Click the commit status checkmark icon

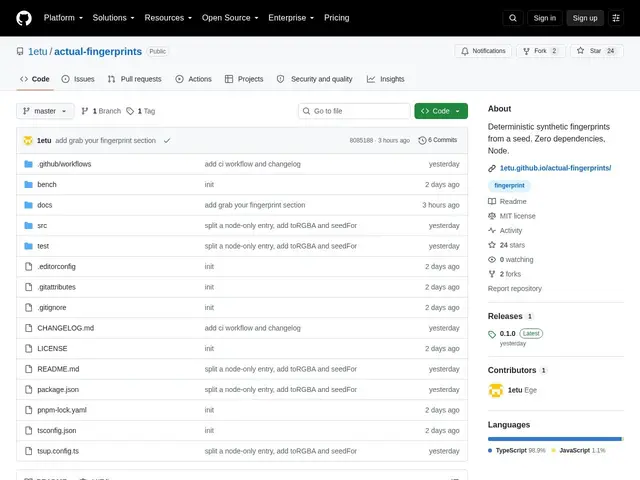pyautogui.click(x=167, y=140)
